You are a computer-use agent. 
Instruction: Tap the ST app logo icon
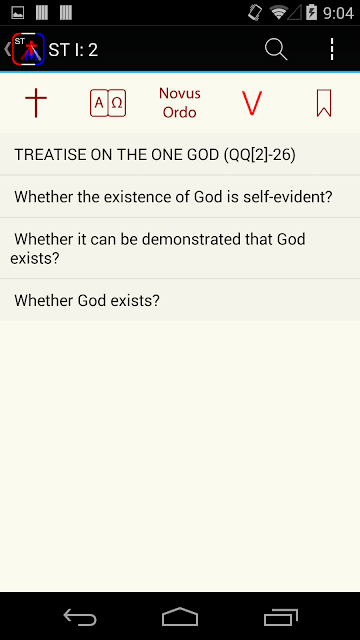click(x=28, y=49)
